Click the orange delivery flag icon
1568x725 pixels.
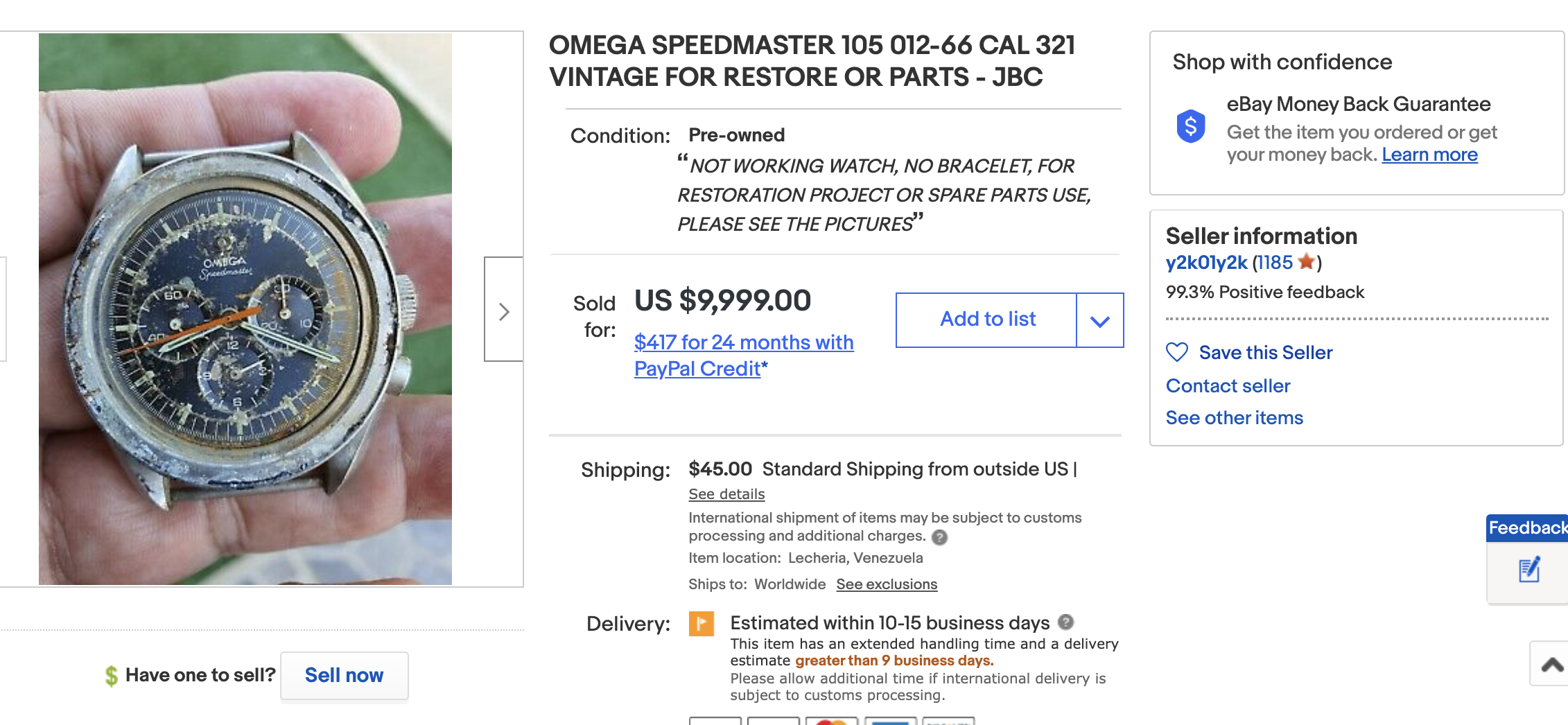(x=701, y=623)
